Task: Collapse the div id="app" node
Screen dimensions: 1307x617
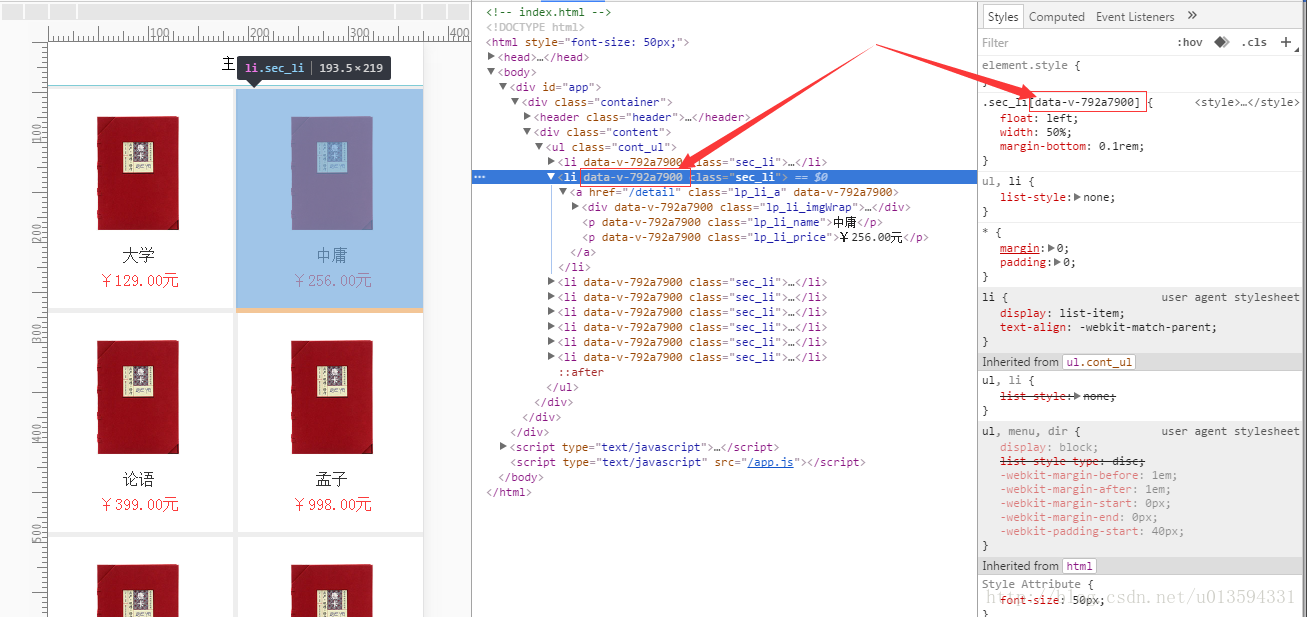Action: (x=503, y=87)
